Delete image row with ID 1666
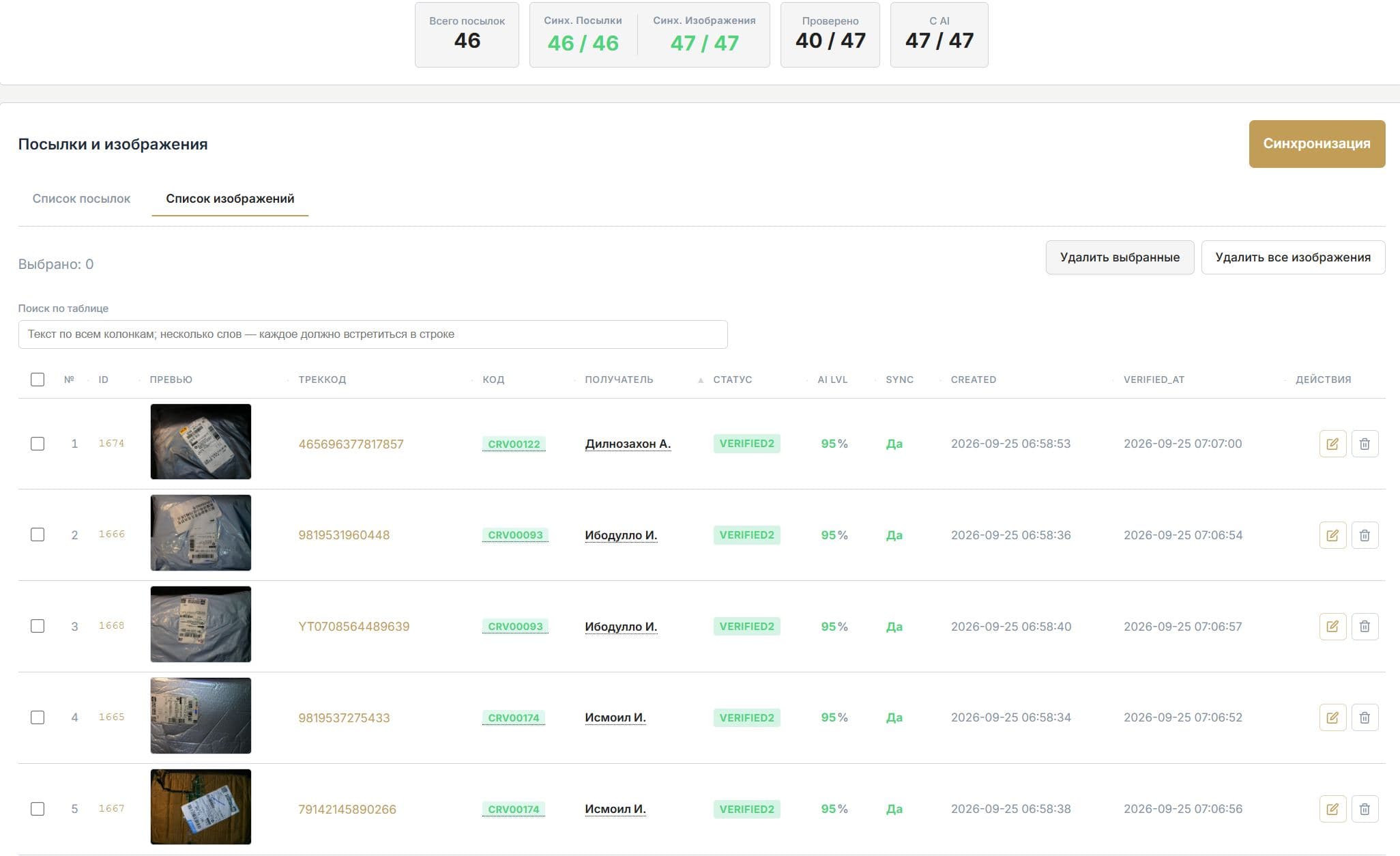1400x856 pixels. coord(1365,535)
